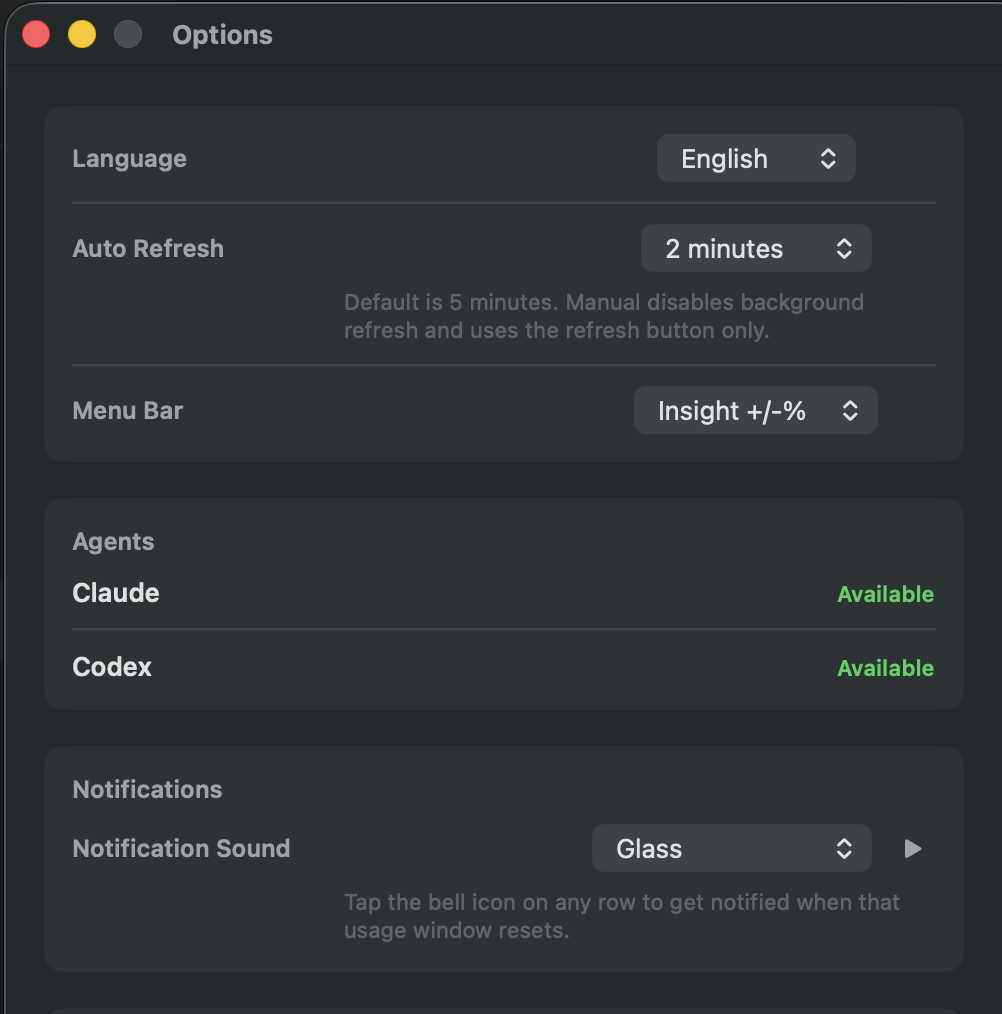Click the play triangle beside the sound picker

[911, 848]
